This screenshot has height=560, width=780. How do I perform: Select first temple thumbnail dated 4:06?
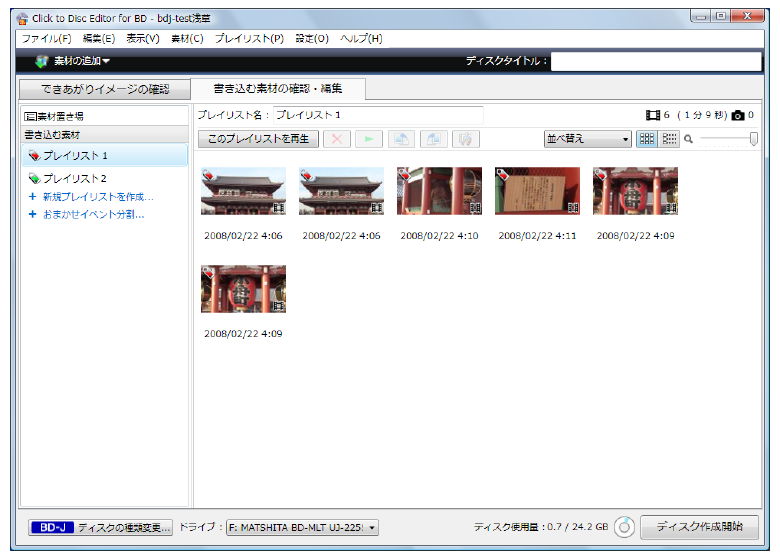point(243,191)
